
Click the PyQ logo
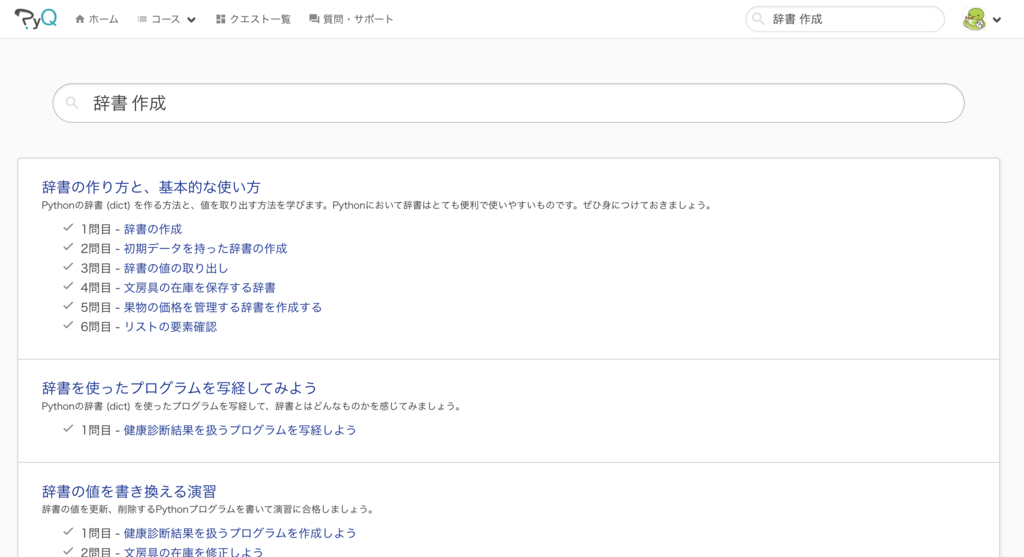[x=35, y=19]
